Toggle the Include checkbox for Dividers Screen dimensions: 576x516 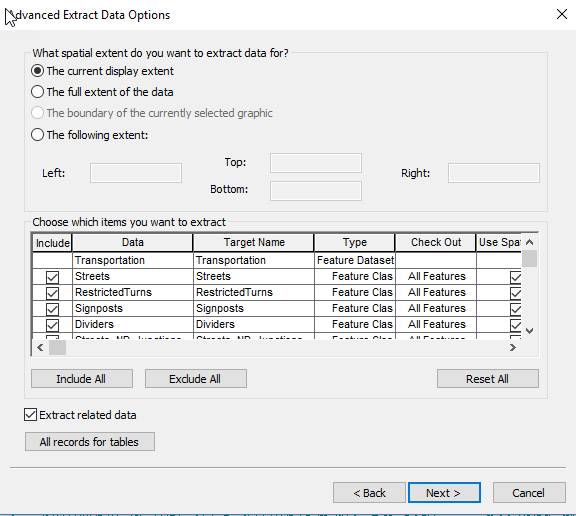pos(52,325)
